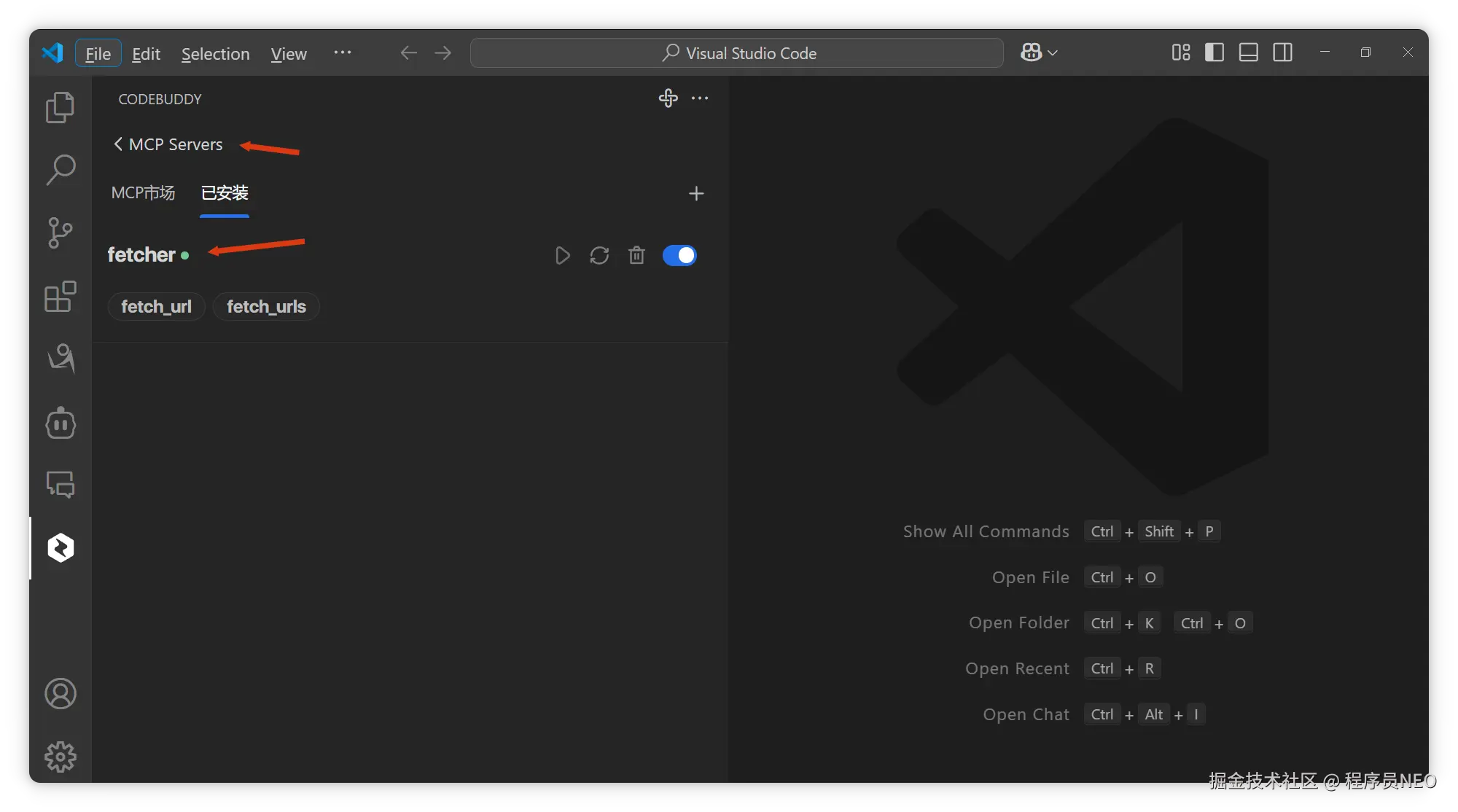Open the robot-face activity bar icon
Image resolution: width=1458 pixels, height=812 pixels.
point(61,423)
